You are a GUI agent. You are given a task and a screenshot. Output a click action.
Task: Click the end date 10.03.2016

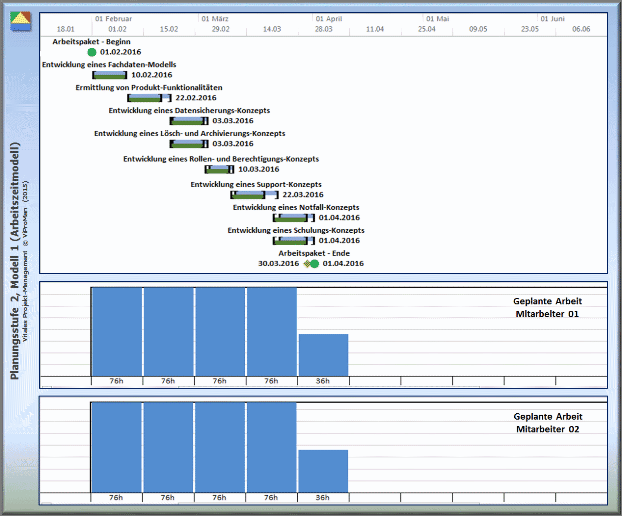click(x=259, y=169)
